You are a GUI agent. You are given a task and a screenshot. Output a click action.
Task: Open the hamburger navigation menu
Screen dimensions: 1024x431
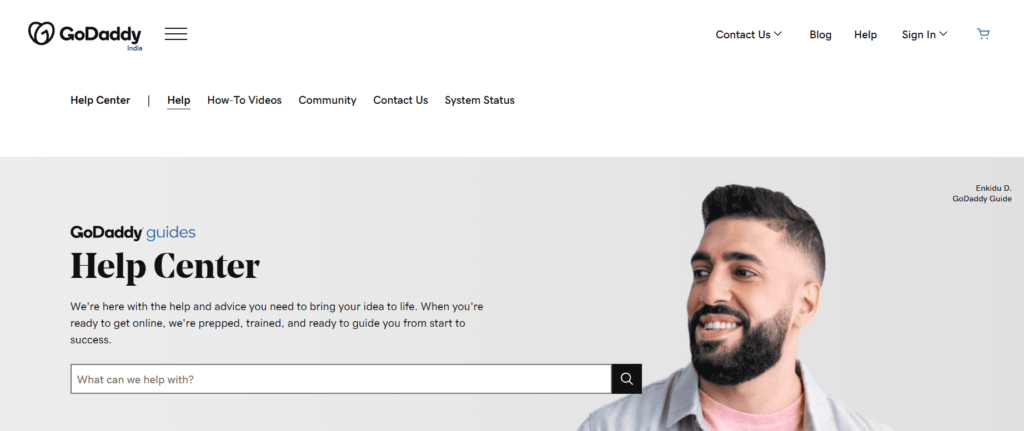(176, 34)
